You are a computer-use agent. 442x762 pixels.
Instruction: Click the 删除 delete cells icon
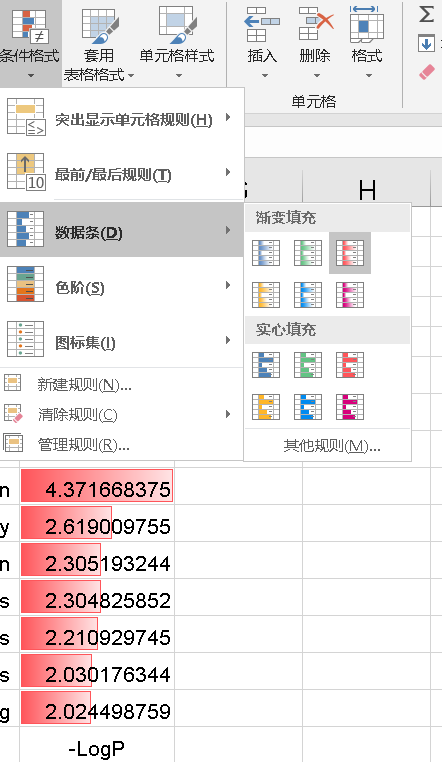[316, 23]
